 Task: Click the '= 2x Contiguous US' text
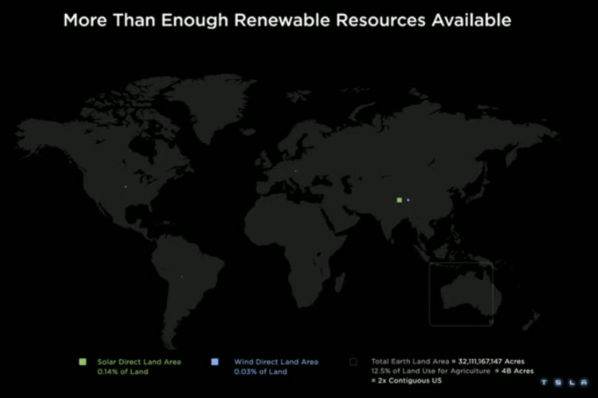coord(406,380)
